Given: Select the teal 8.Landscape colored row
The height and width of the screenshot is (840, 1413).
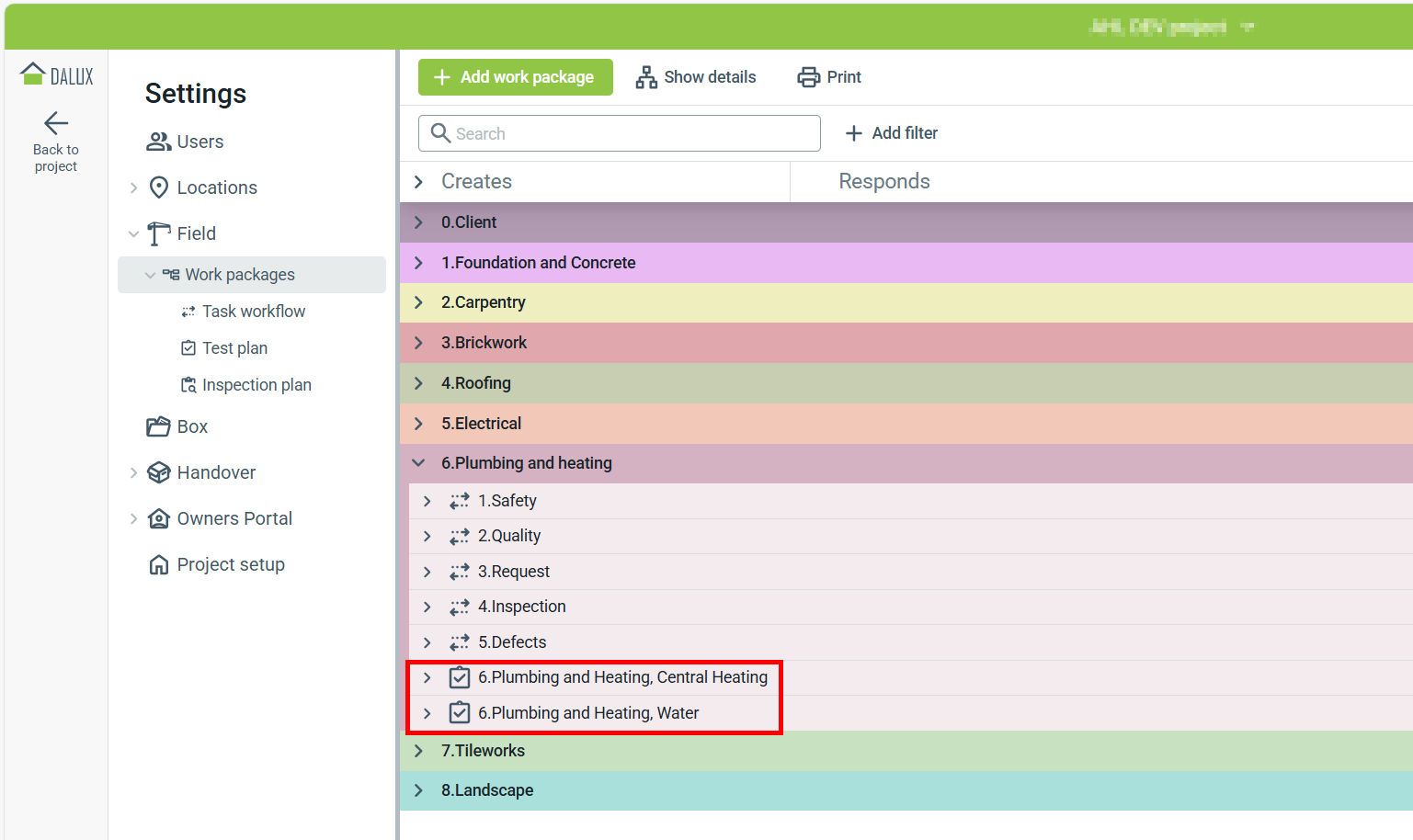Looking at the screenshot, I should [906, 790].
